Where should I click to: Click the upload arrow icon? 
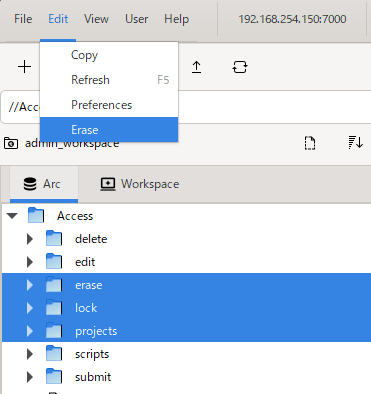(x=197, y=67)
